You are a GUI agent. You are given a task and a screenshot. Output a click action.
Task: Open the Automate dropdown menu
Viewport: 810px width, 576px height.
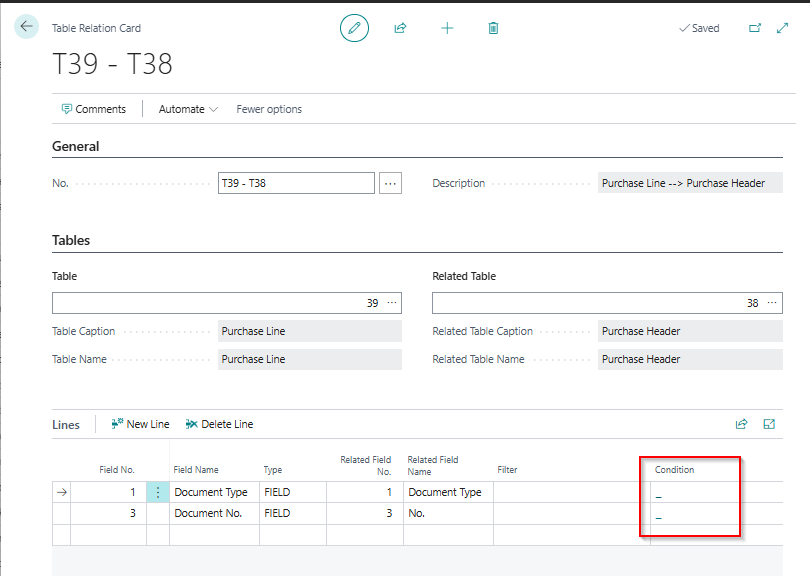pos(188,109)
